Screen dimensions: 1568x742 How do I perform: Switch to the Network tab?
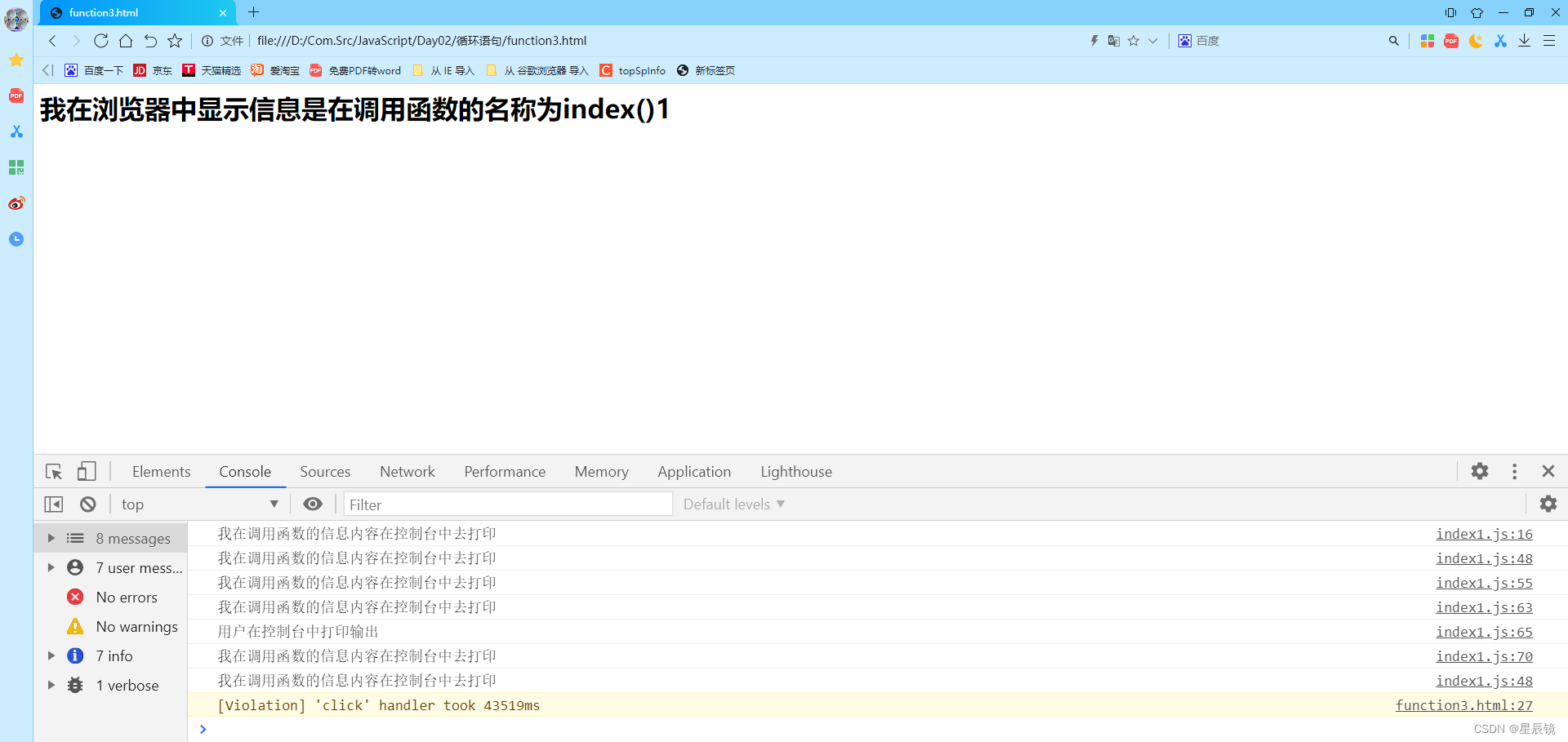(x=408, y=472)
